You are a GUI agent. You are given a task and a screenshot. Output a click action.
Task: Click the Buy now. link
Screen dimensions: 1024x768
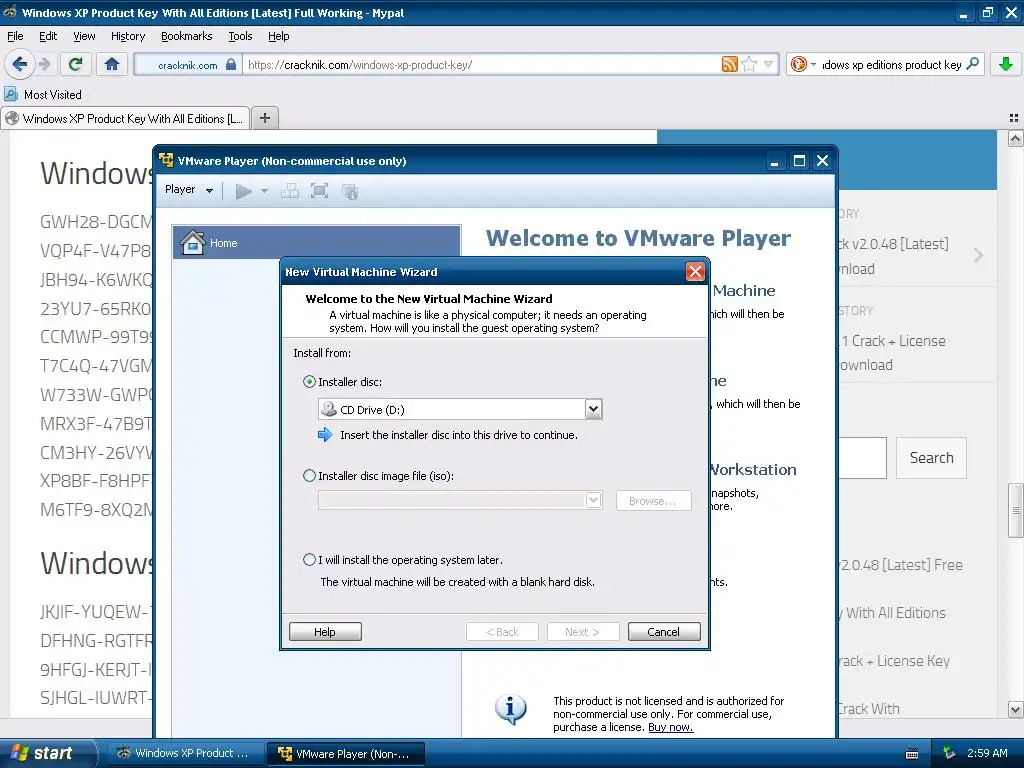tap(671, 728)
